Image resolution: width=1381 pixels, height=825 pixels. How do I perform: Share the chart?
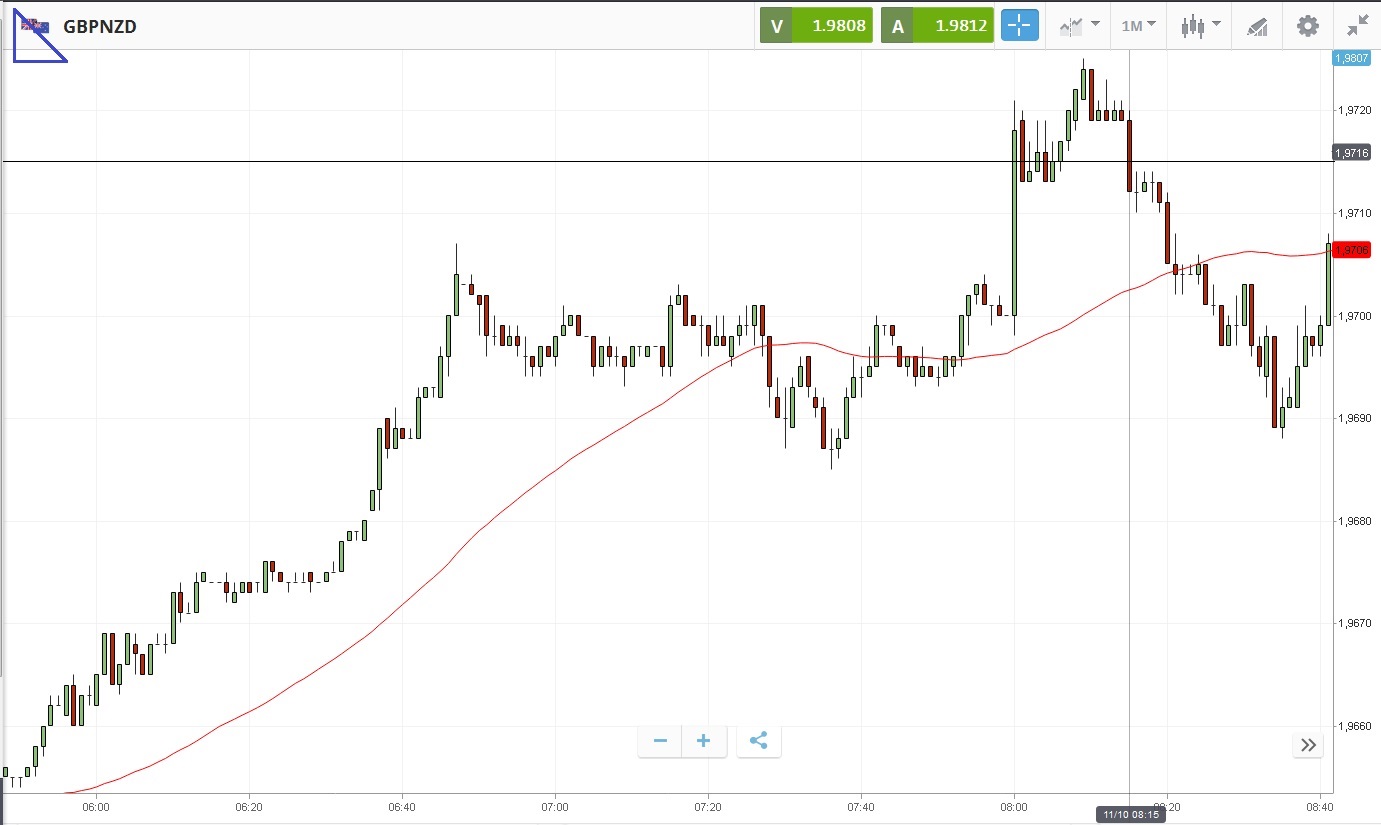pyautogui.click(x=758, y=741)
